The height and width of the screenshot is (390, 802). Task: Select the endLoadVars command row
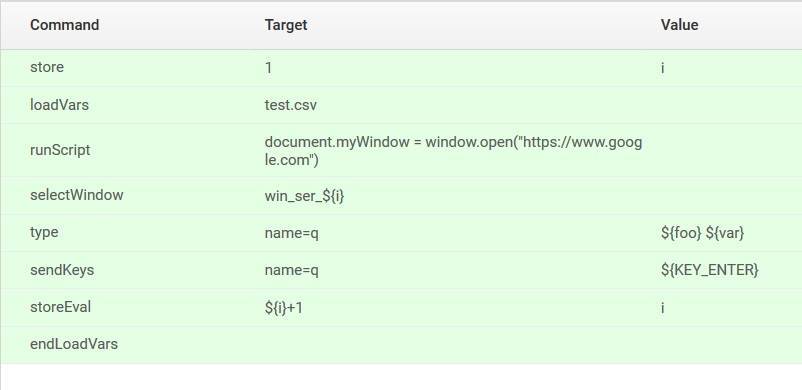point(401,344)
